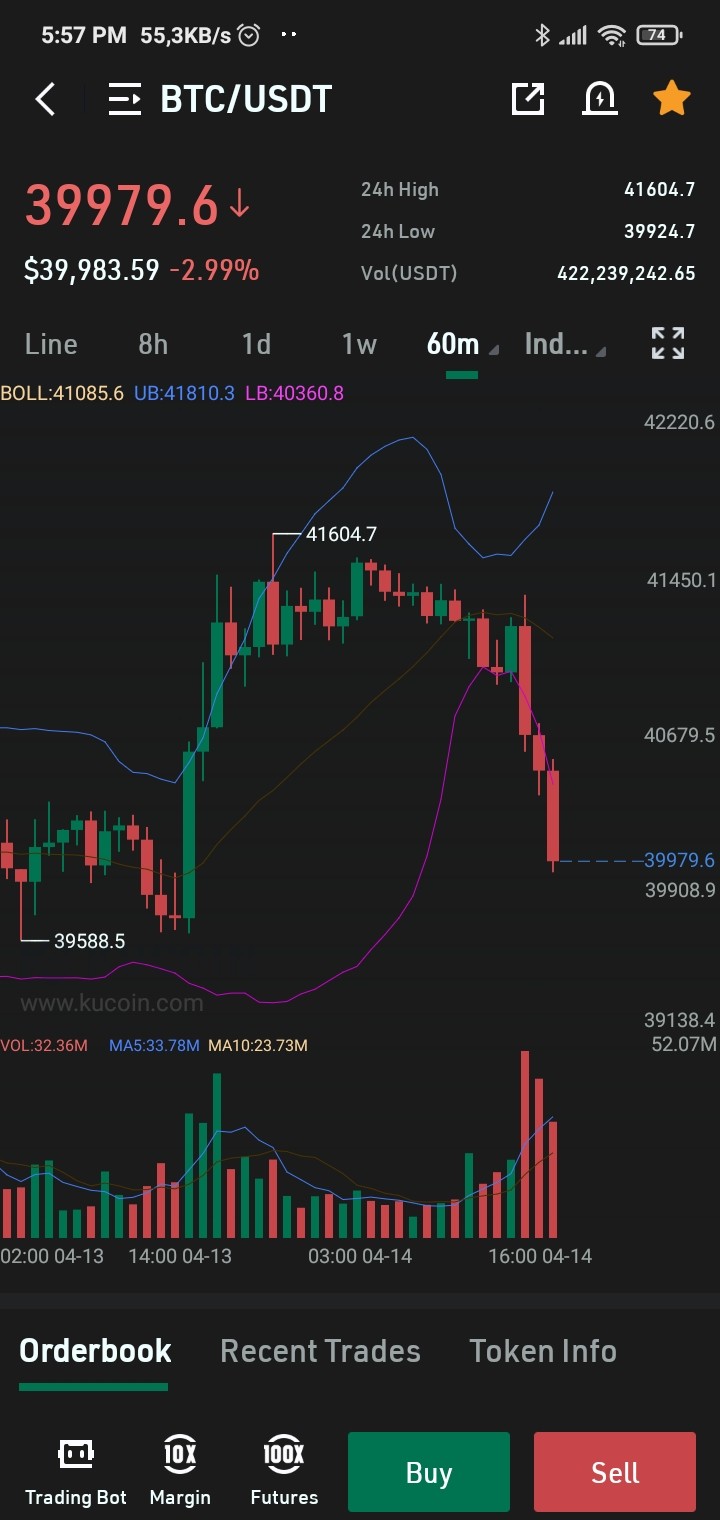Open Trading Bot icon
The image size is (720, 1520).
click(x=76, y=1471)
